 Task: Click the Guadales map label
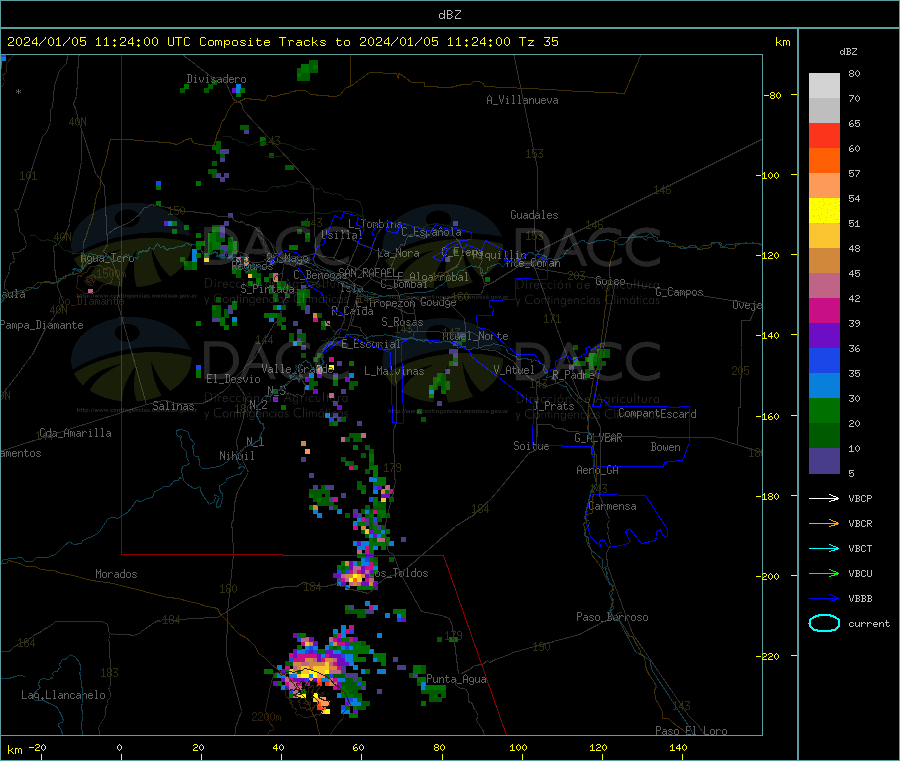(x=534, y=215)
